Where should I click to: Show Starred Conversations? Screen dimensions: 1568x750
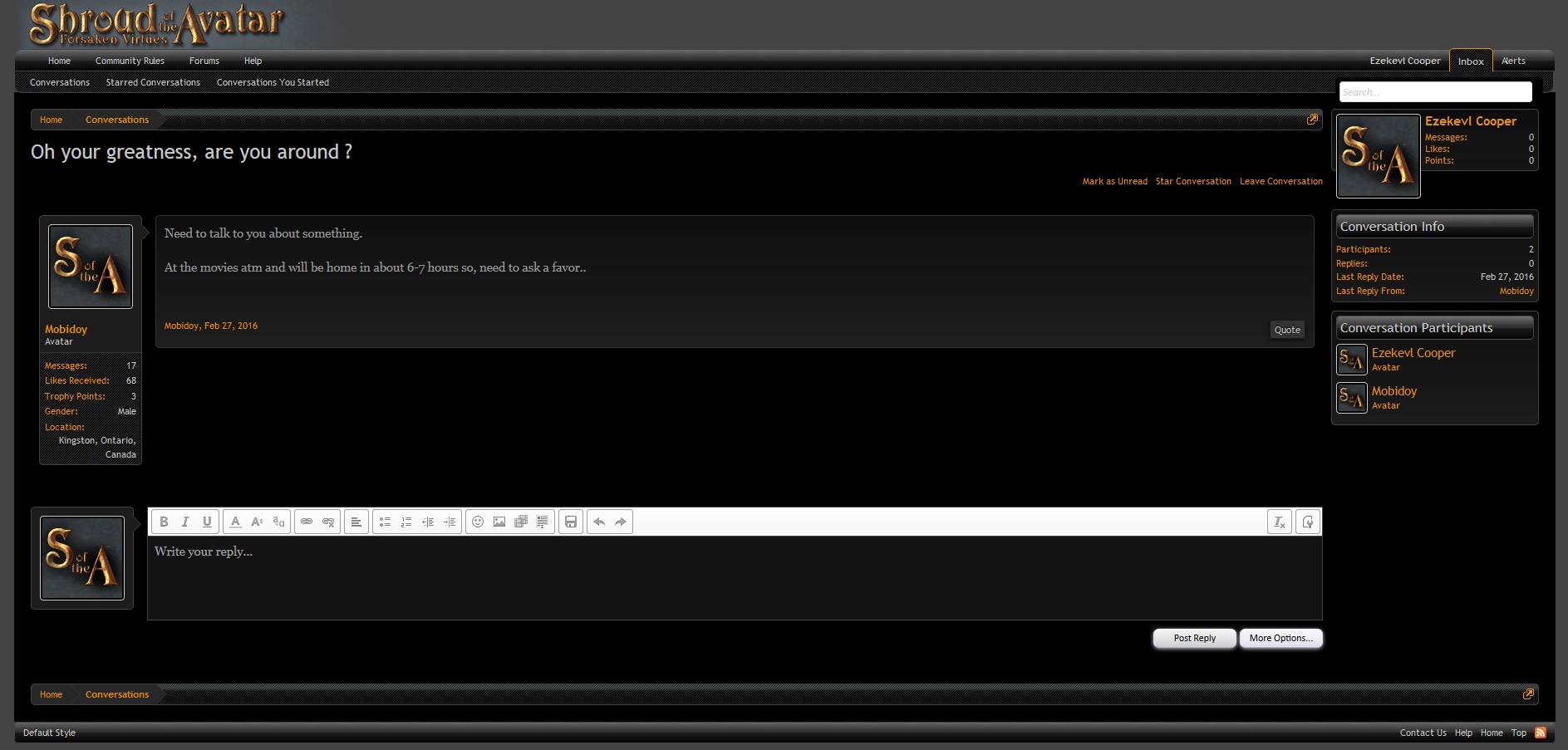click(153, 82)
